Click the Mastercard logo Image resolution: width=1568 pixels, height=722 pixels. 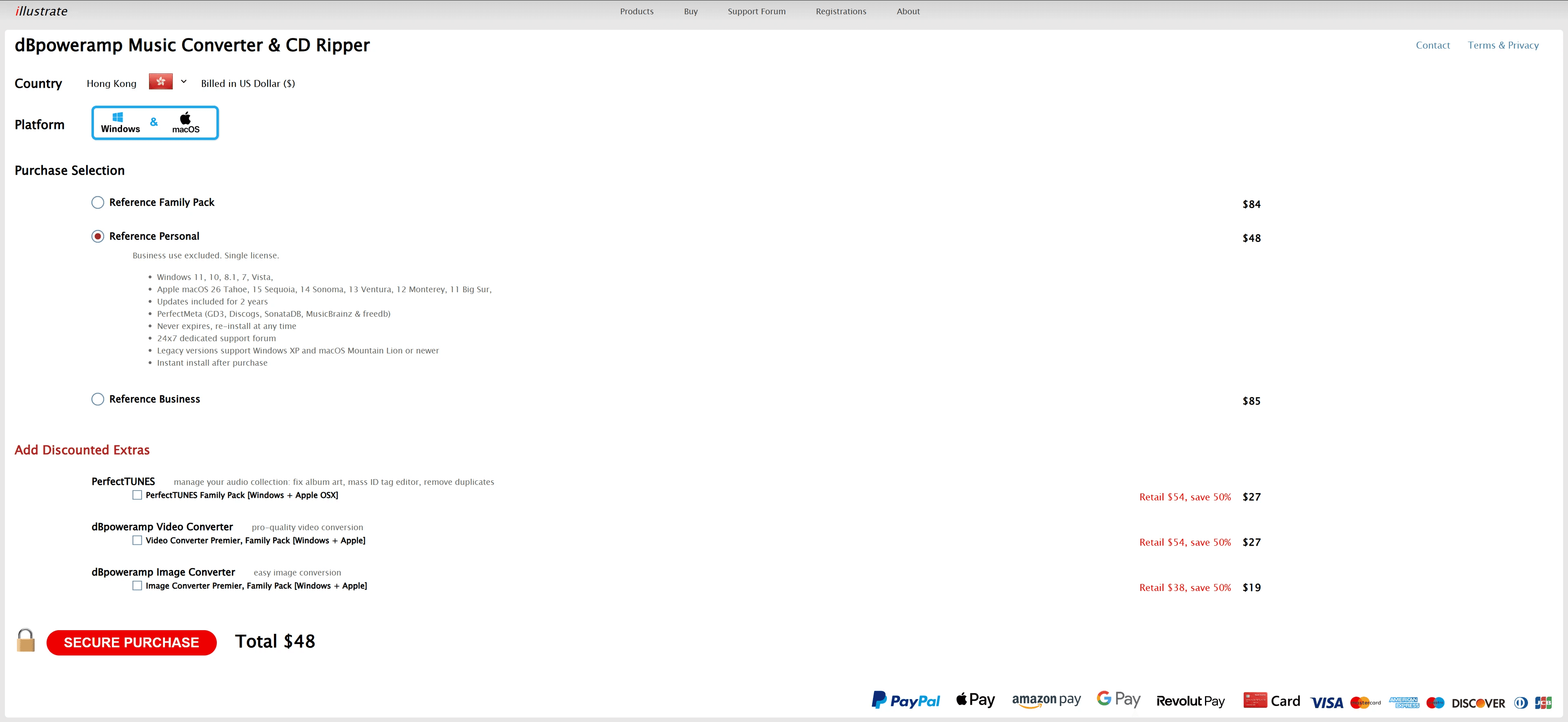click(1365, 702)
